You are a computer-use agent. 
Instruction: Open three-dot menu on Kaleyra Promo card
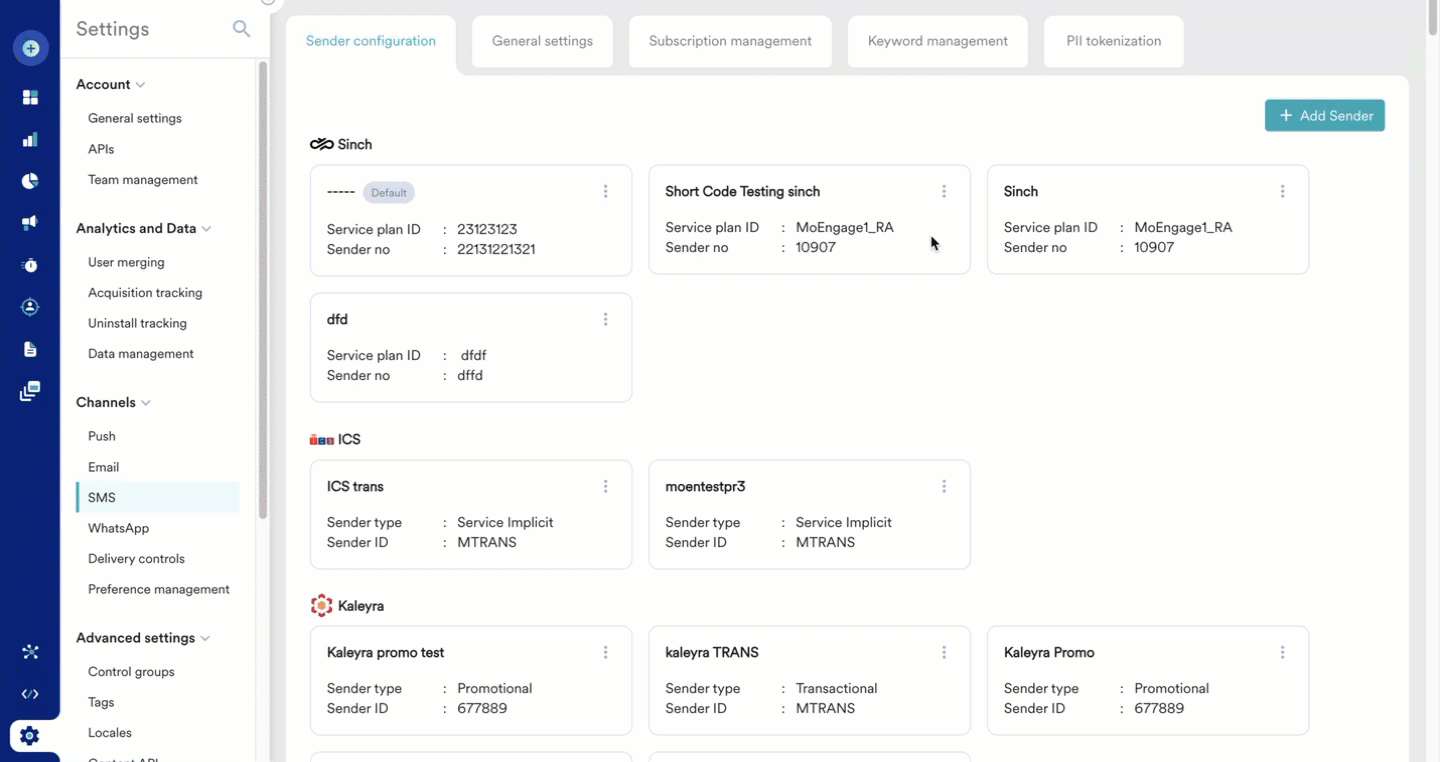click(x=1282, y=652)
